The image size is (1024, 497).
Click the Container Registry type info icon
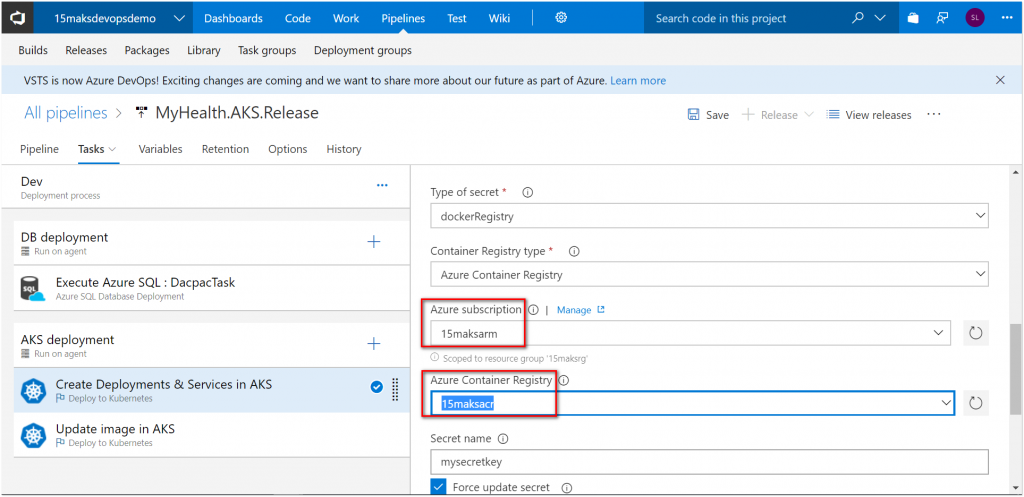coord(575,251)
